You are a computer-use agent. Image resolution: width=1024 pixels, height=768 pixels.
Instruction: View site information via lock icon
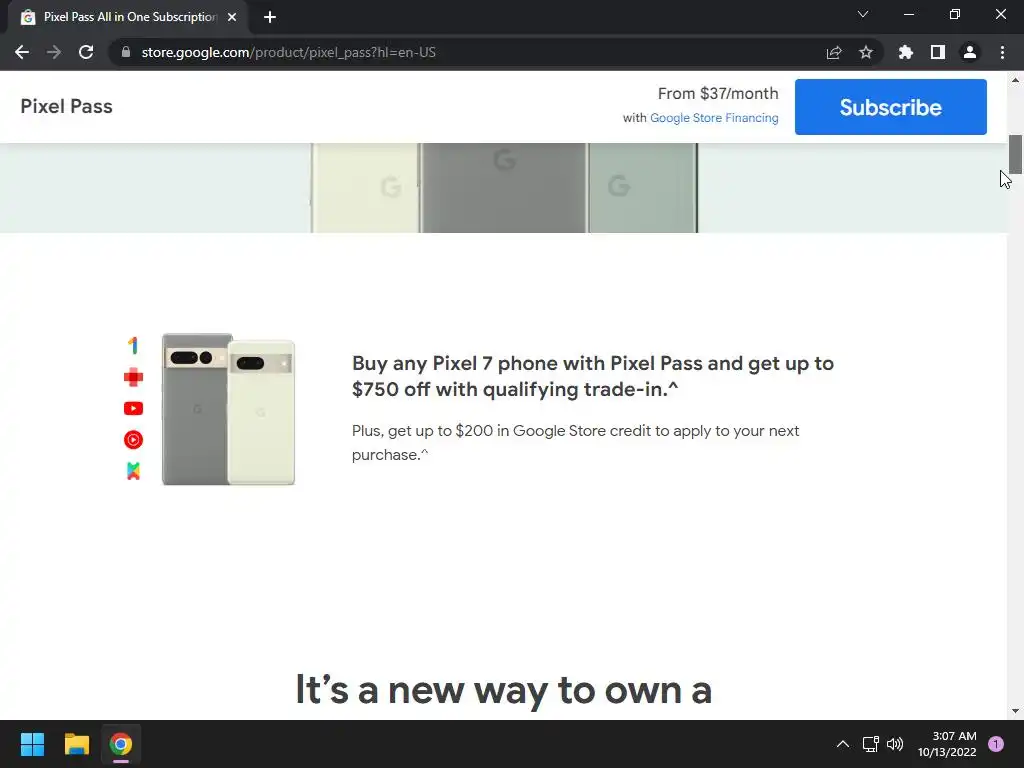coord(126,52)
